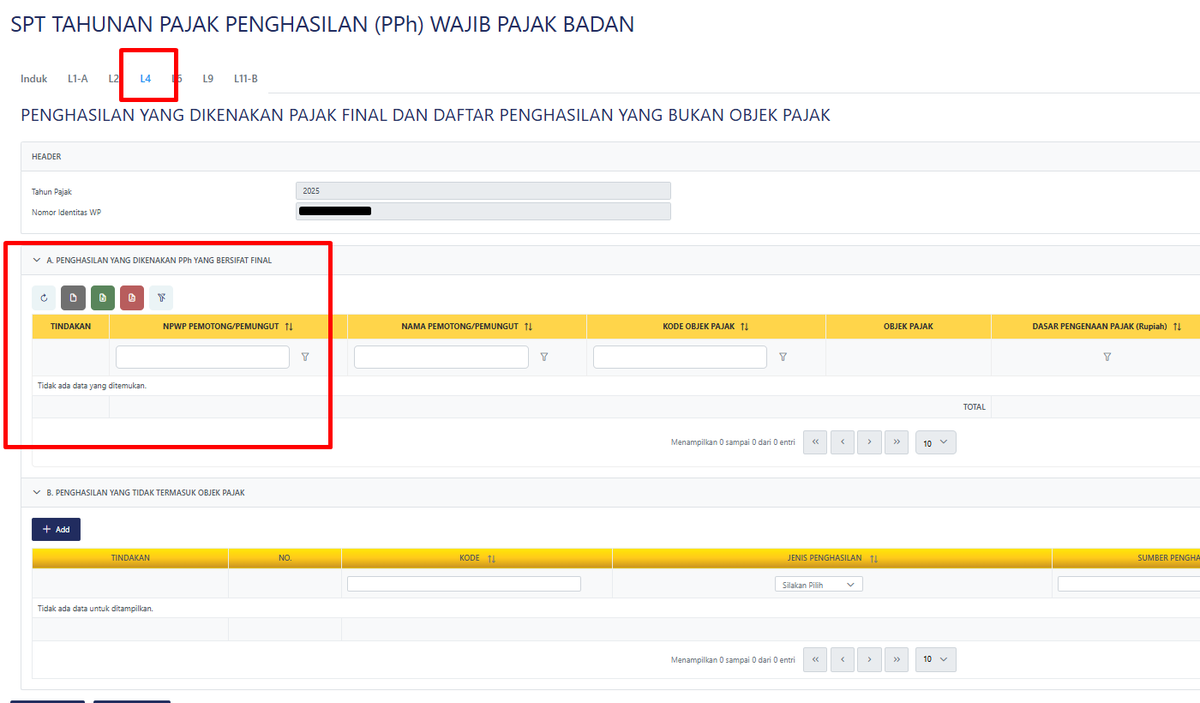Click the 'Tidak ada data untuk ditampilkan.' message
Image resolution: width=1200 pixels, height=703 pixels.
click(x=95, y=608)
